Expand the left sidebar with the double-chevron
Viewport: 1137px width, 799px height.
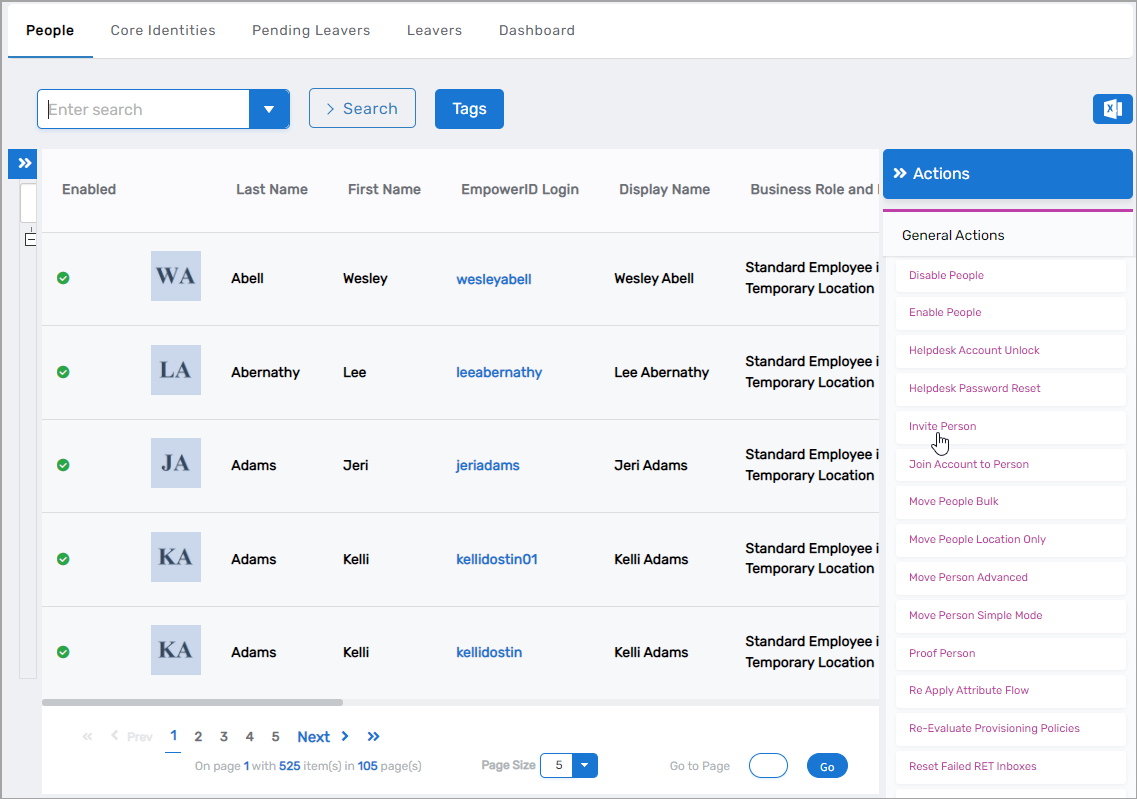coord(23,164)
